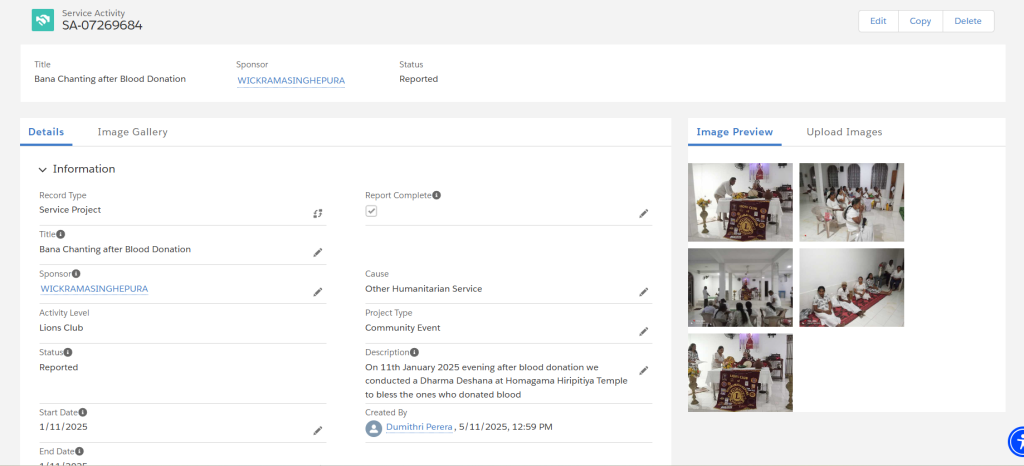Open the accessibility widget icon

(1017, 442)
